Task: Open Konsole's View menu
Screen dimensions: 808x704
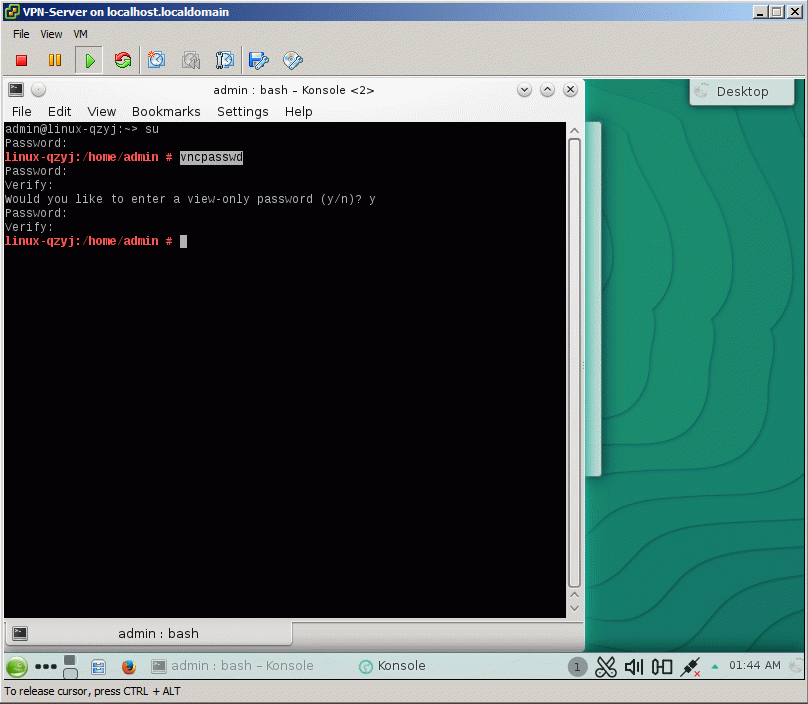Action: pyautogui.click(x=102, y=111)
